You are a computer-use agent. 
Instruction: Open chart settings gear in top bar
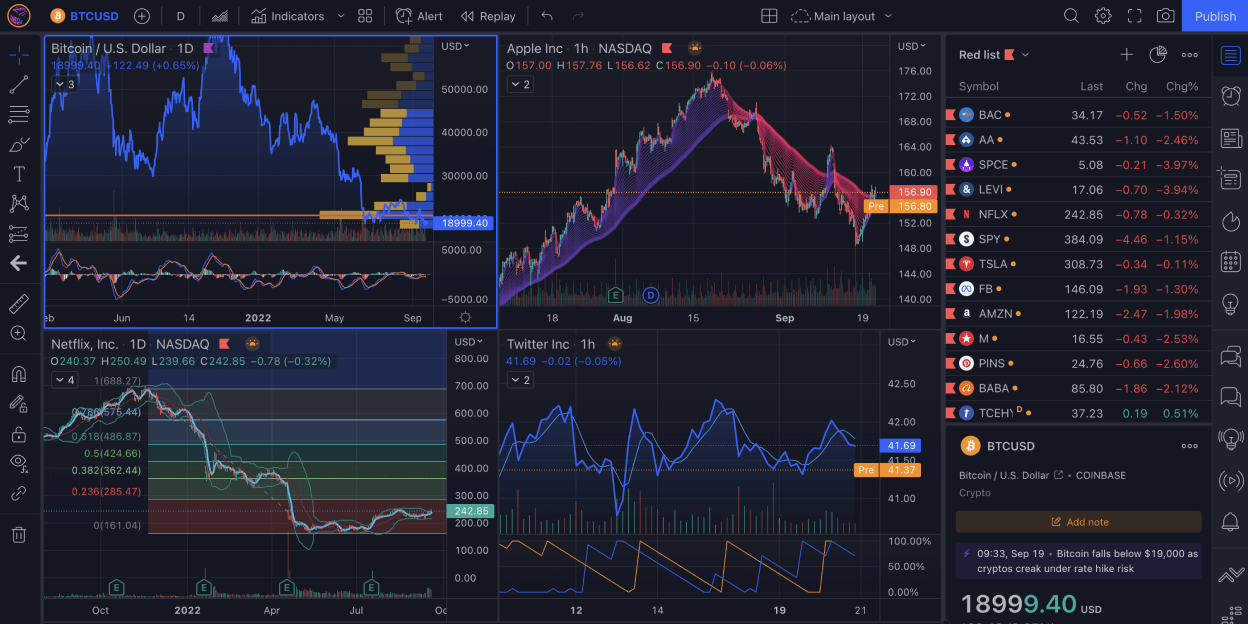1103,16
